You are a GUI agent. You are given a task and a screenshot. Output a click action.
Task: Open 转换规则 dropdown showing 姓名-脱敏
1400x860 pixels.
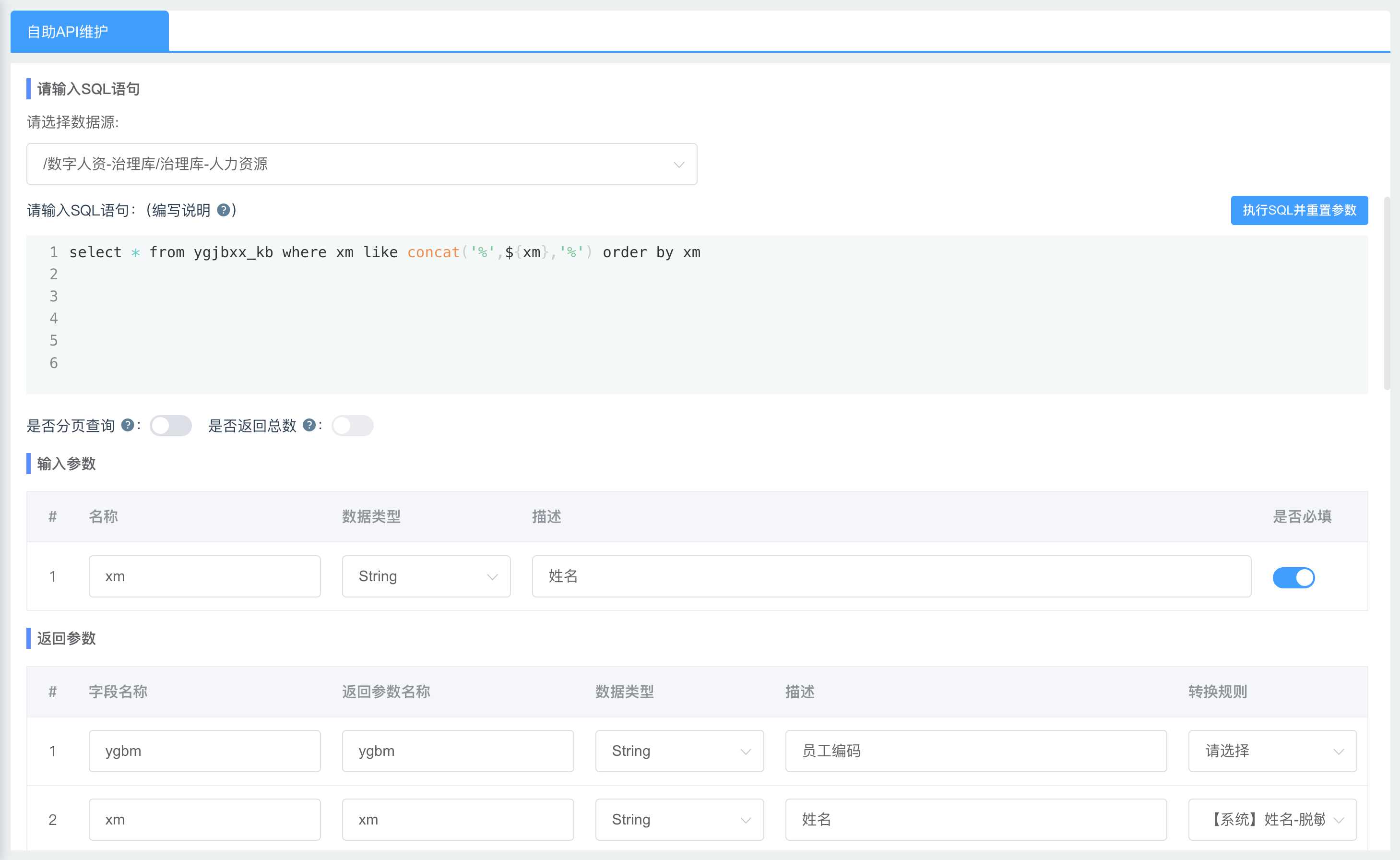click(1273, 820)
